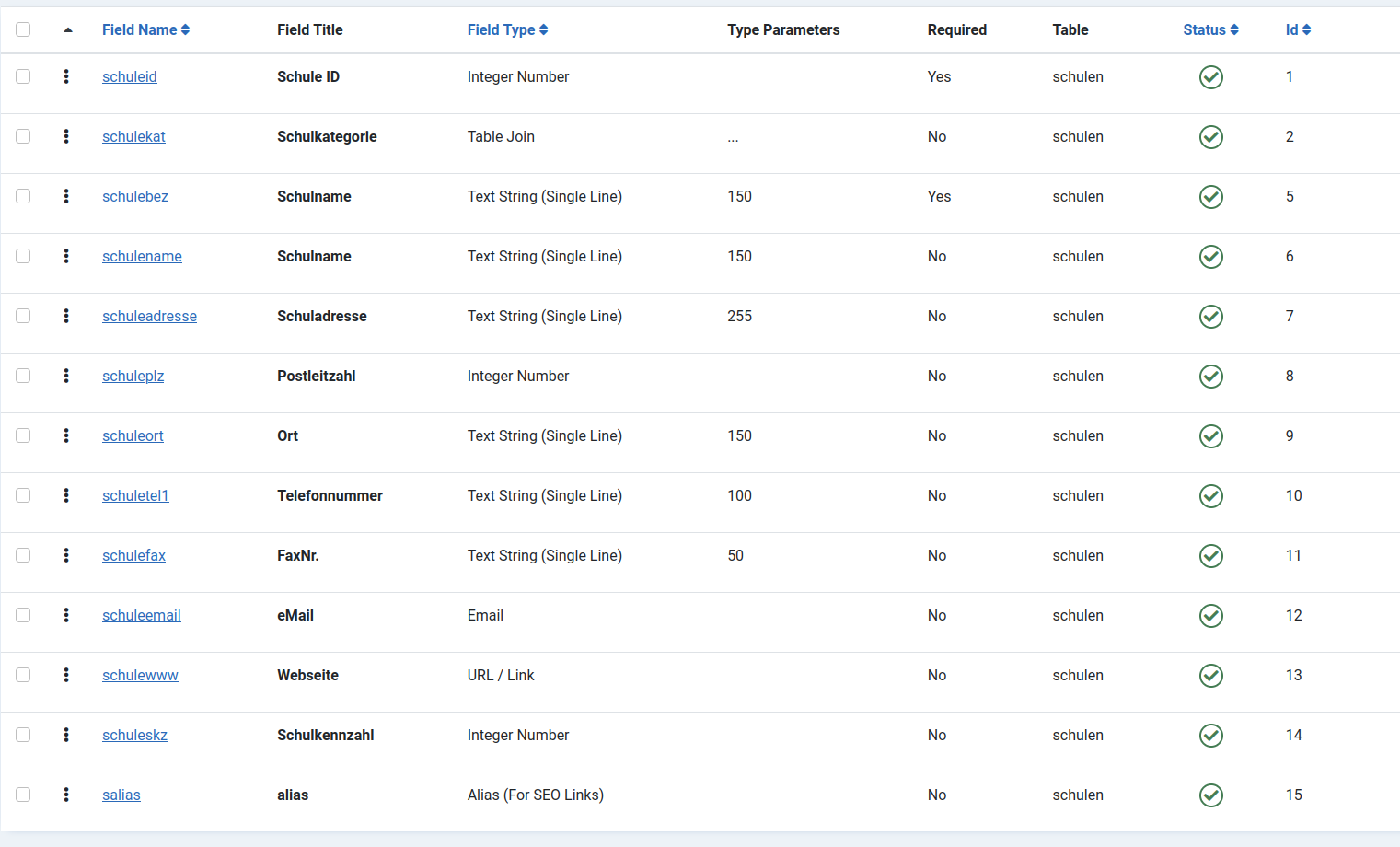1400x847 pixels.
Task: Click the published status icon for schuleid
Action: point(1210,77)
